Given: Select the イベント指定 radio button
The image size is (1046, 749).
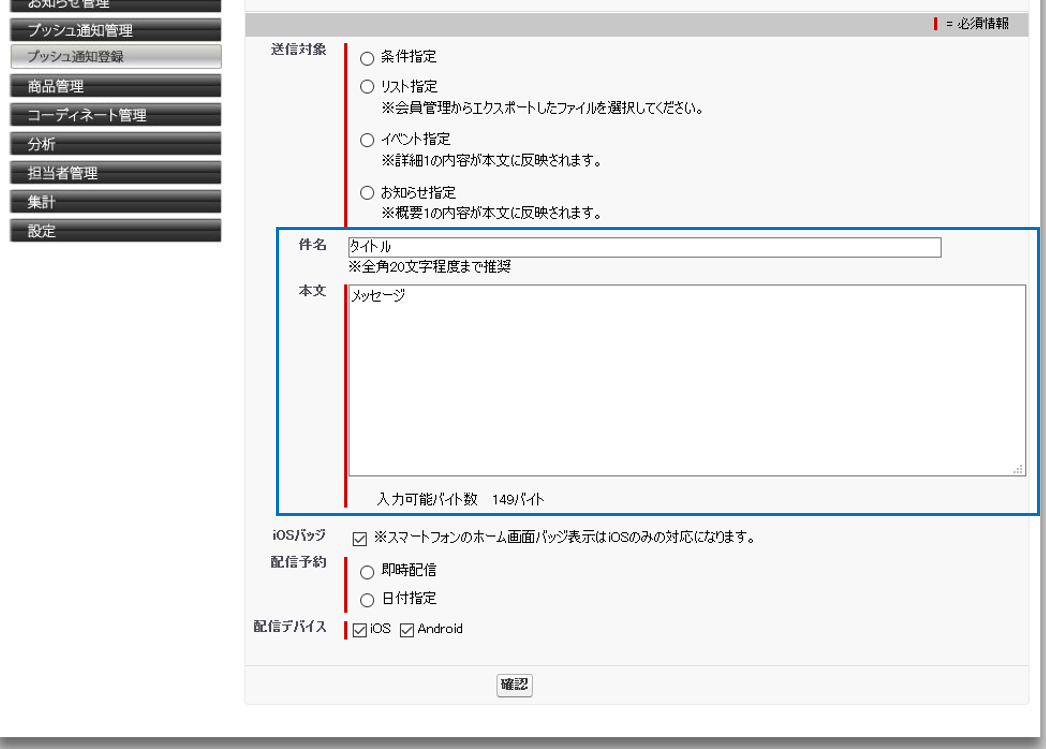Looking at the screenshot, I should click(367, 140).
